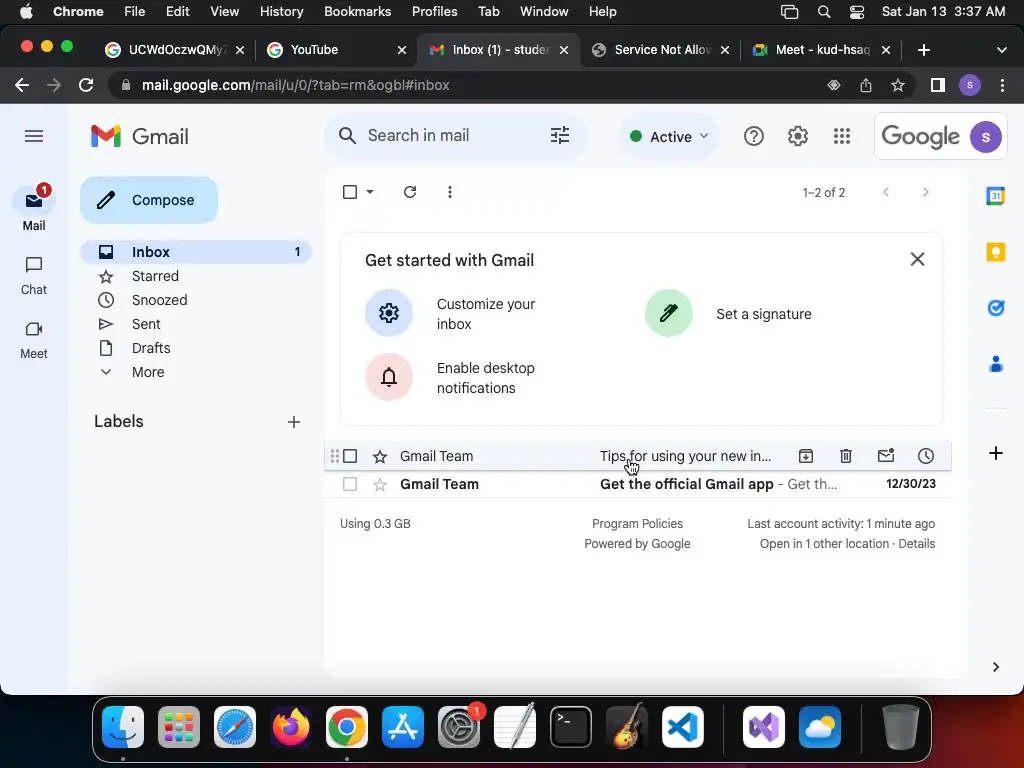Expand More in the folder list
1024x768 pixels.
click(x=148, y=372)
